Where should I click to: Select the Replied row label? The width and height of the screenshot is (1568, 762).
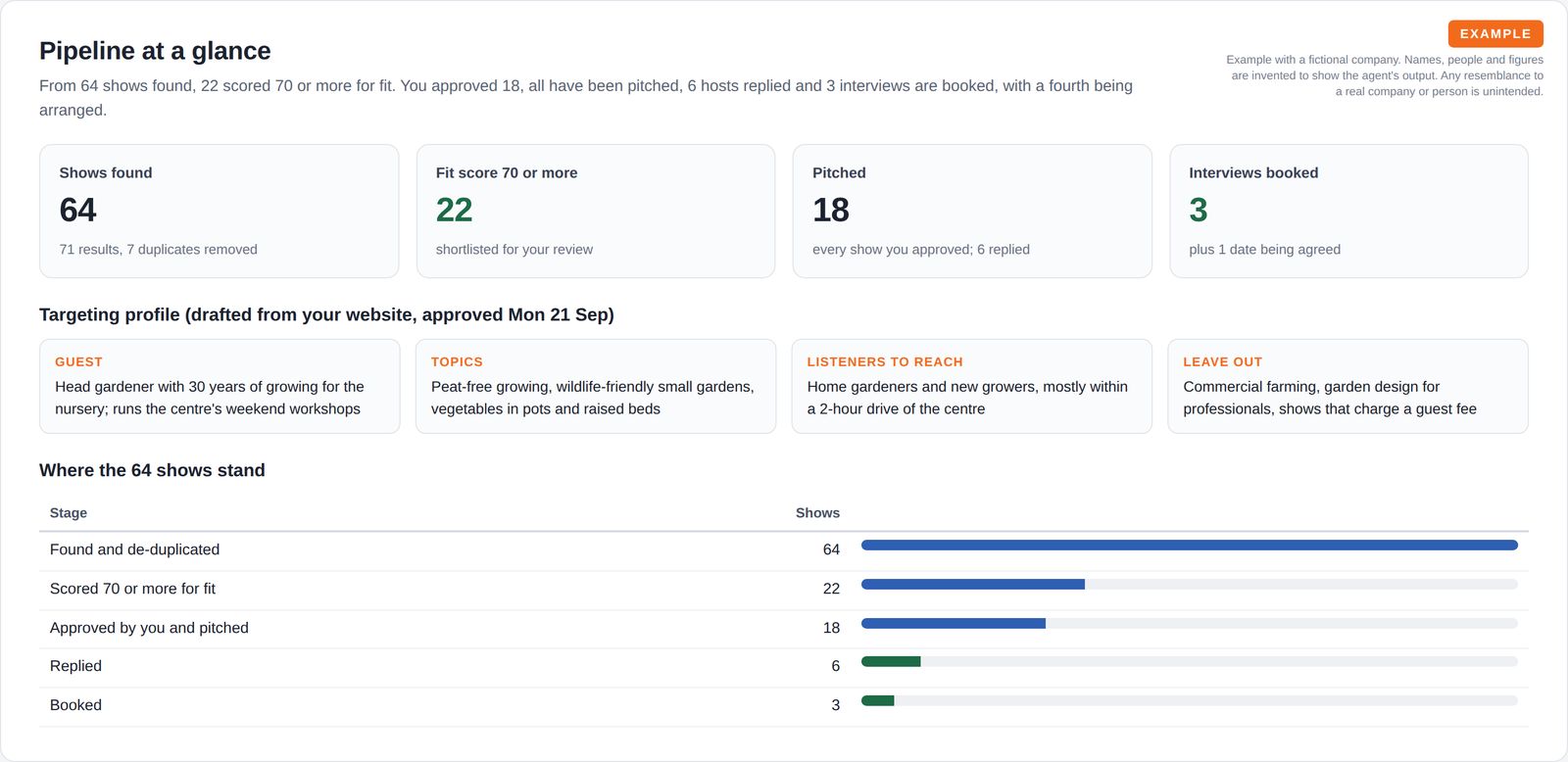tap(75, 666)
